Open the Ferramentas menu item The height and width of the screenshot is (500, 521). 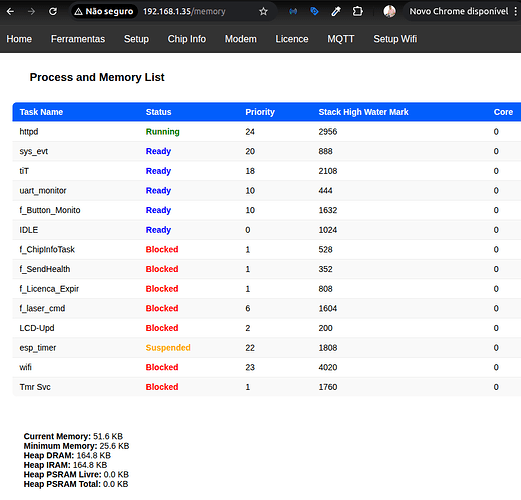pos(78,39)
